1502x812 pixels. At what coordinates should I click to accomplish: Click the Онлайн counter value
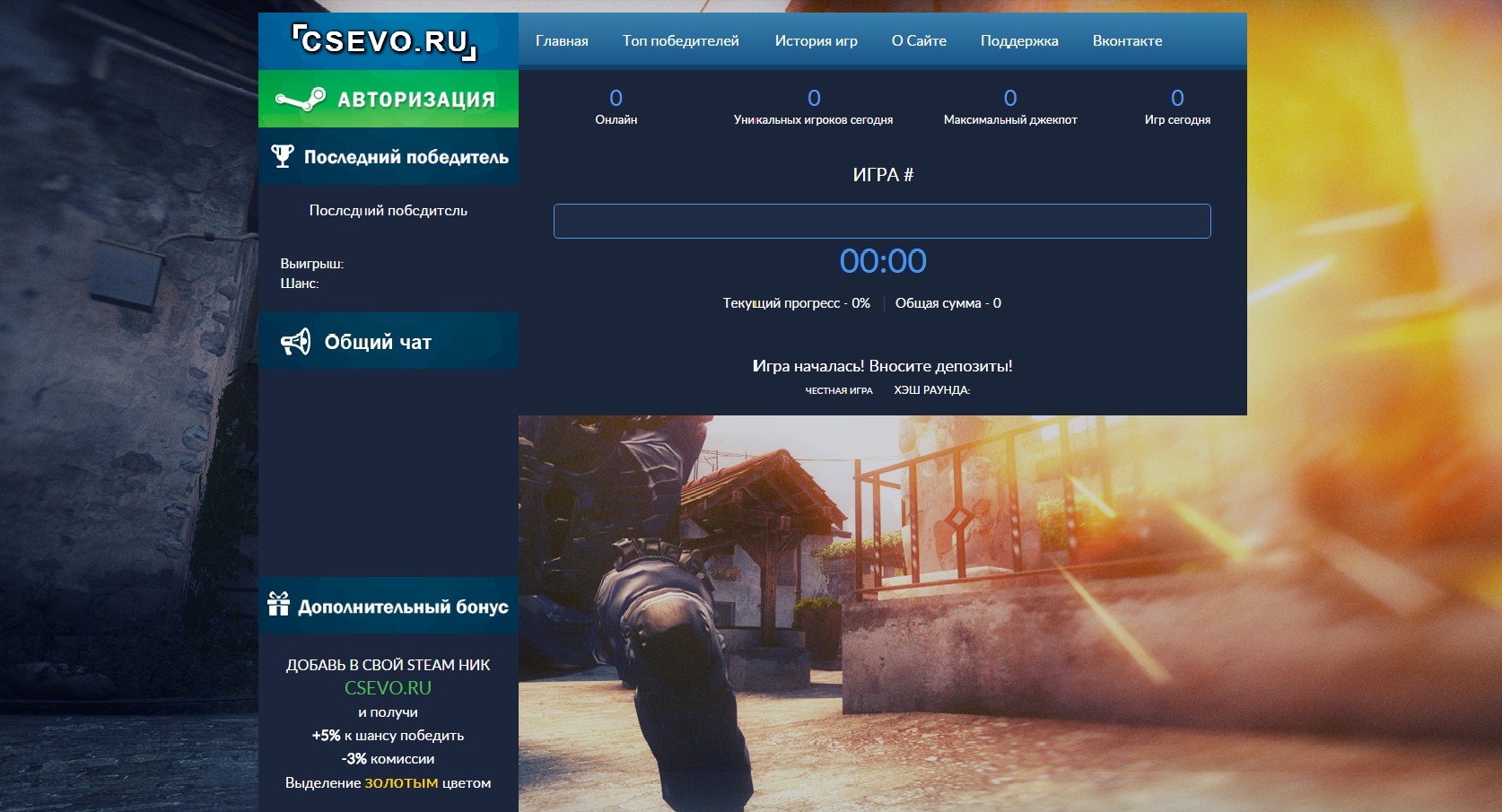[616, 98]
